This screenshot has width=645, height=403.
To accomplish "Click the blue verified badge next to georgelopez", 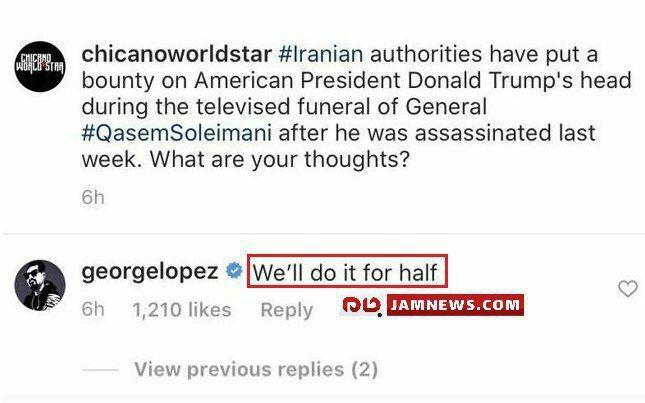I will point(234,271).
